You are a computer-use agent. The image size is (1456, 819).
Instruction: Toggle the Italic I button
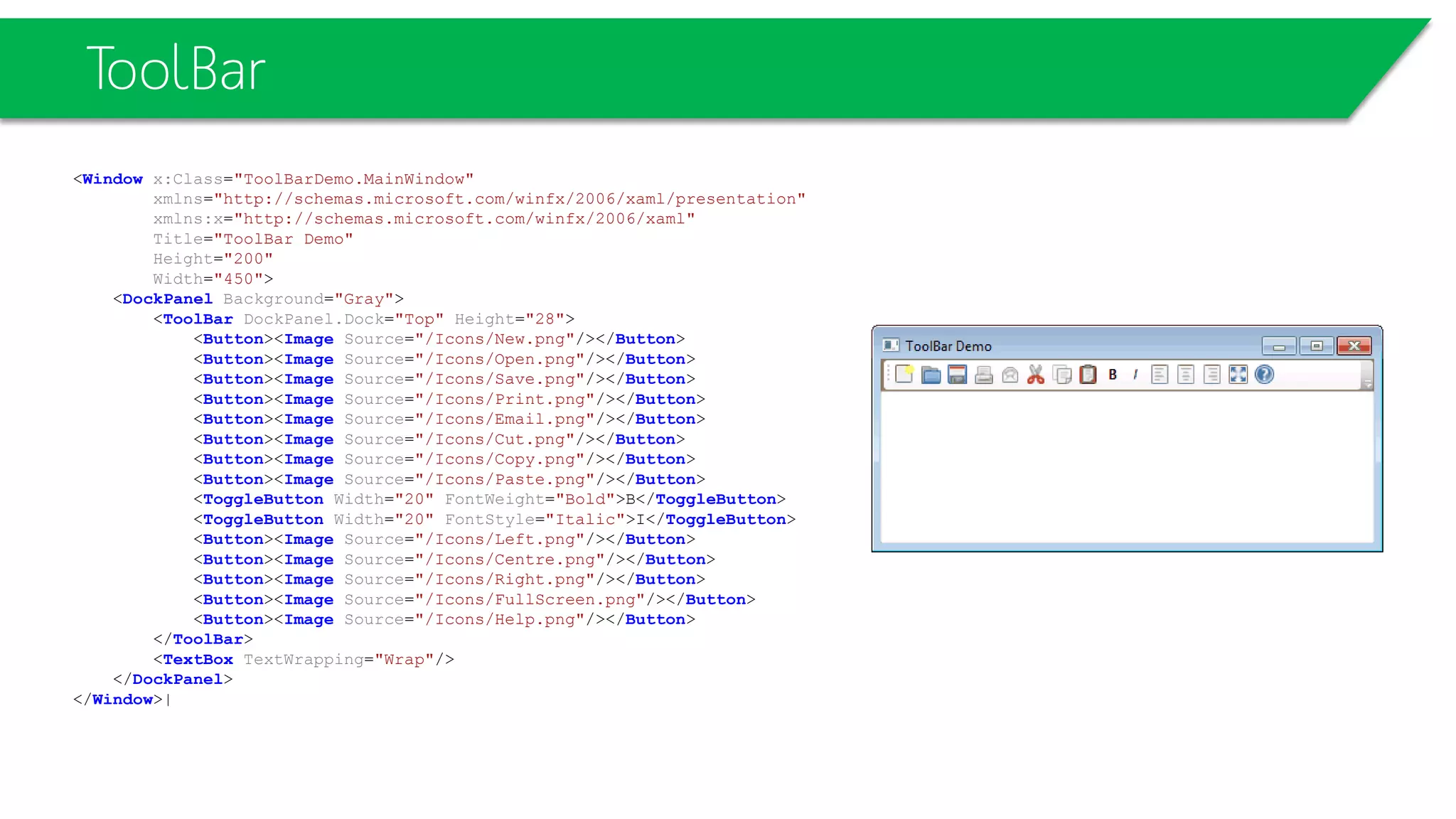(1135, 375)
